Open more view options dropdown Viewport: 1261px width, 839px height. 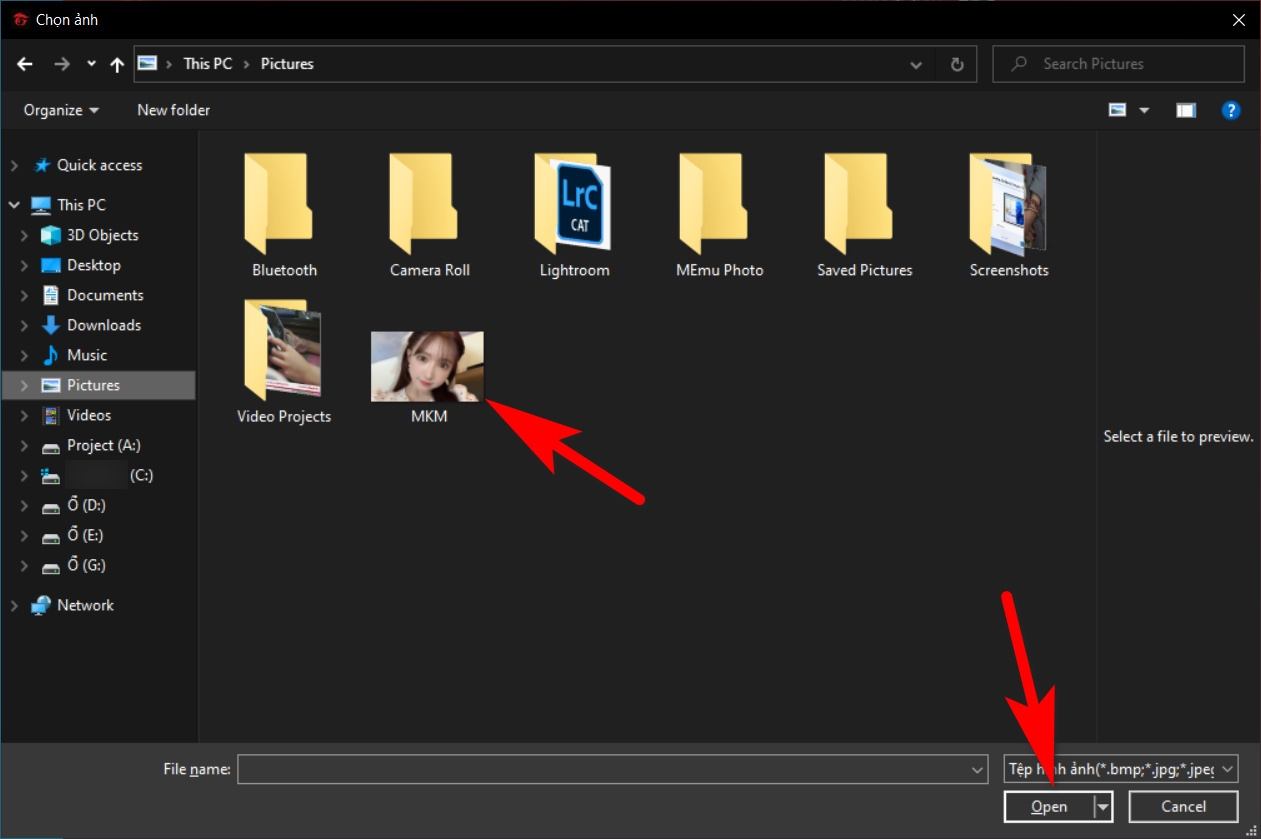coord(1144,110)
